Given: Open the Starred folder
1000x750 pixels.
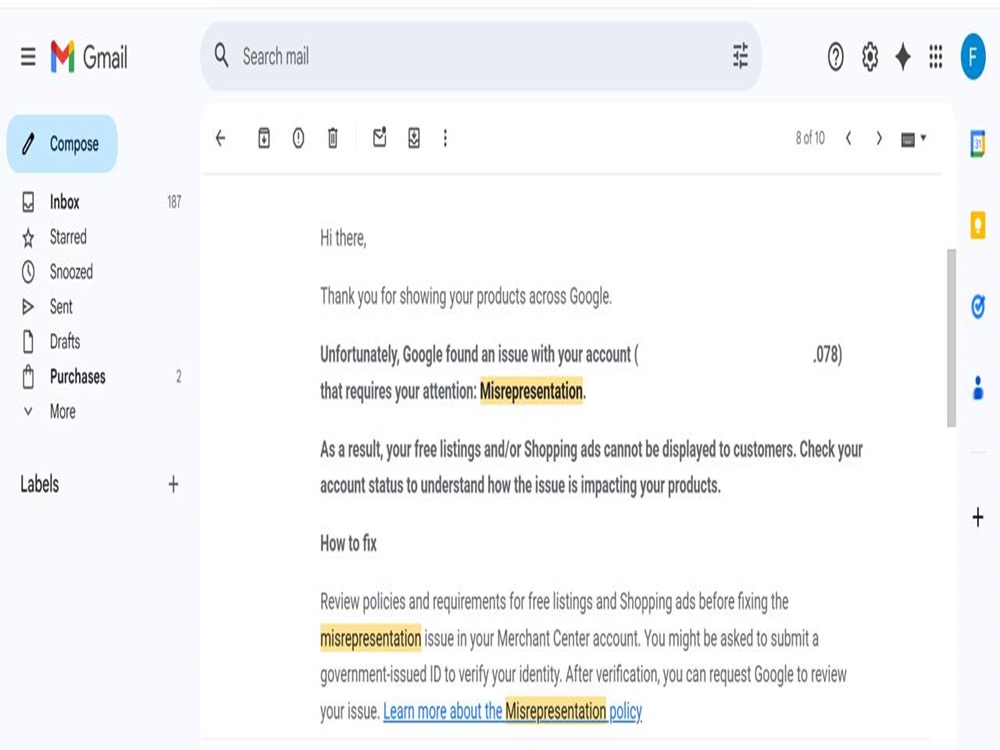Looking at the screenshot, I should click(68, 237).
